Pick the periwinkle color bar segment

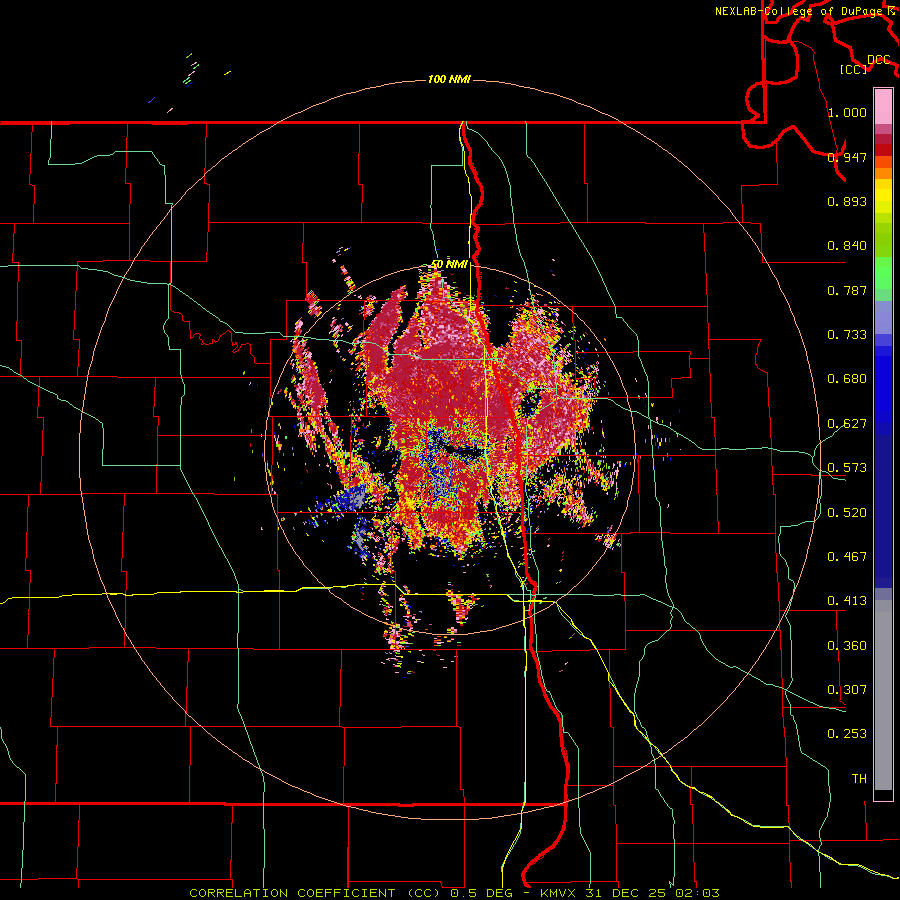(883, 317)
